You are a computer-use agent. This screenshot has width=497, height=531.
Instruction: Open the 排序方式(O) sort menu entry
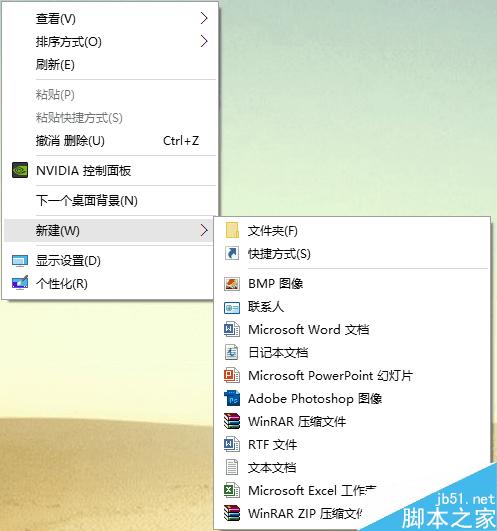[x=110, y=41]
